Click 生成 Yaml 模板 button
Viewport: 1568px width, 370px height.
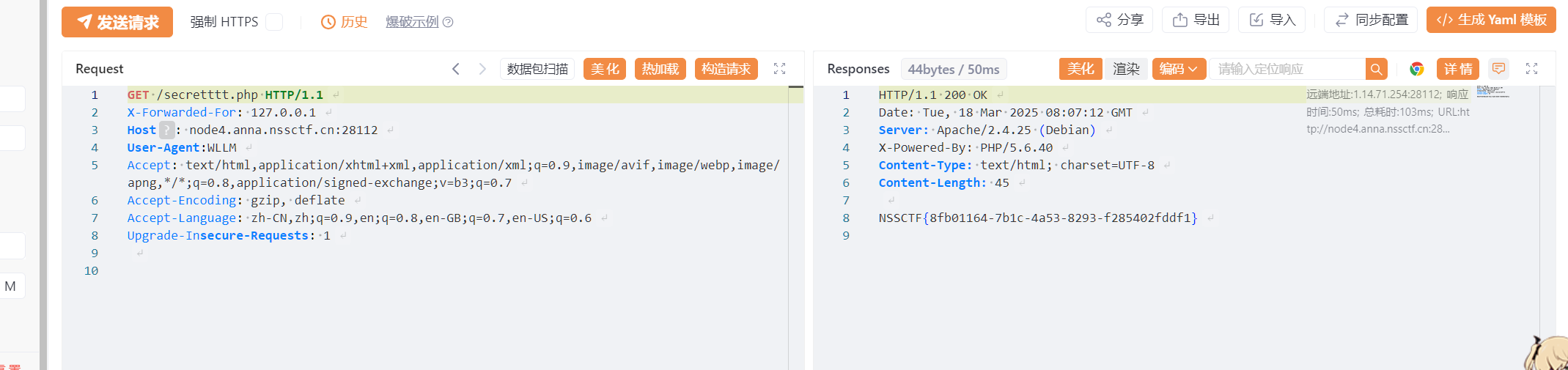click(1491, 20)
